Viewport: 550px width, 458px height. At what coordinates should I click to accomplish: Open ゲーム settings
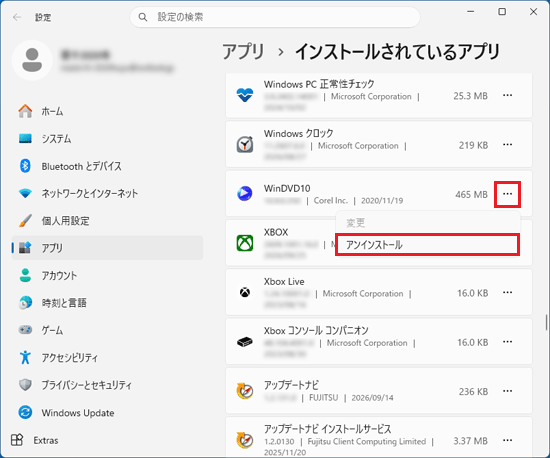107,330
